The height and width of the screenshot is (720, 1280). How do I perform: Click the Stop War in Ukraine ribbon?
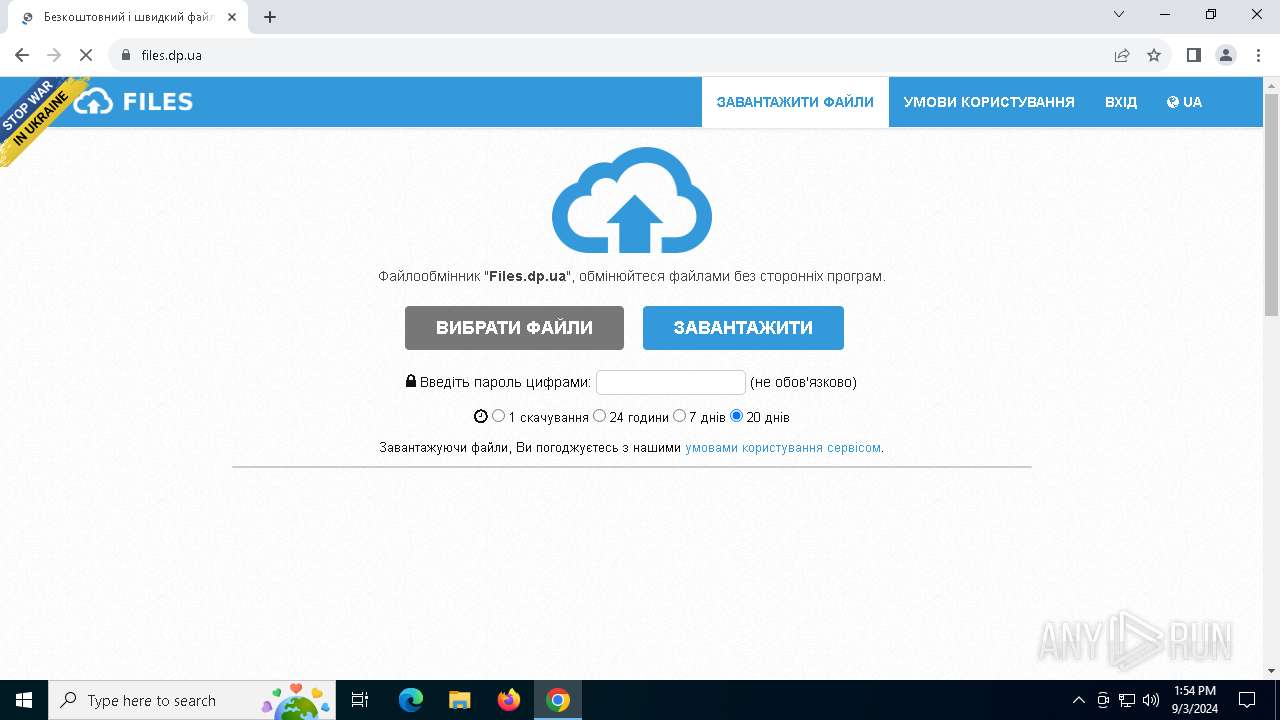coord(36,116)
